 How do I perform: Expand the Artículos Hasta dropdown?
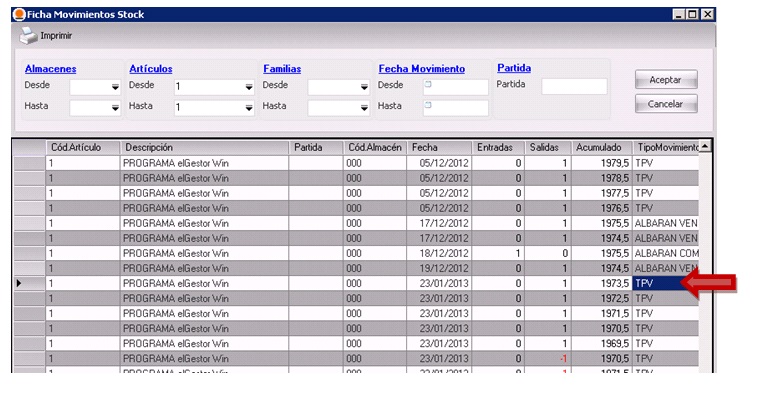pos(249,107)
